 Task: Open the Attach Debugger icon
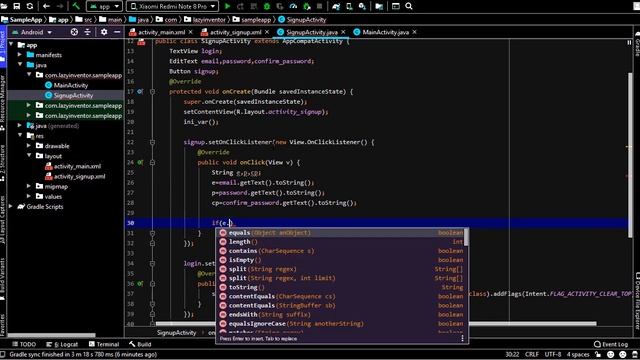tap(307, 6)
